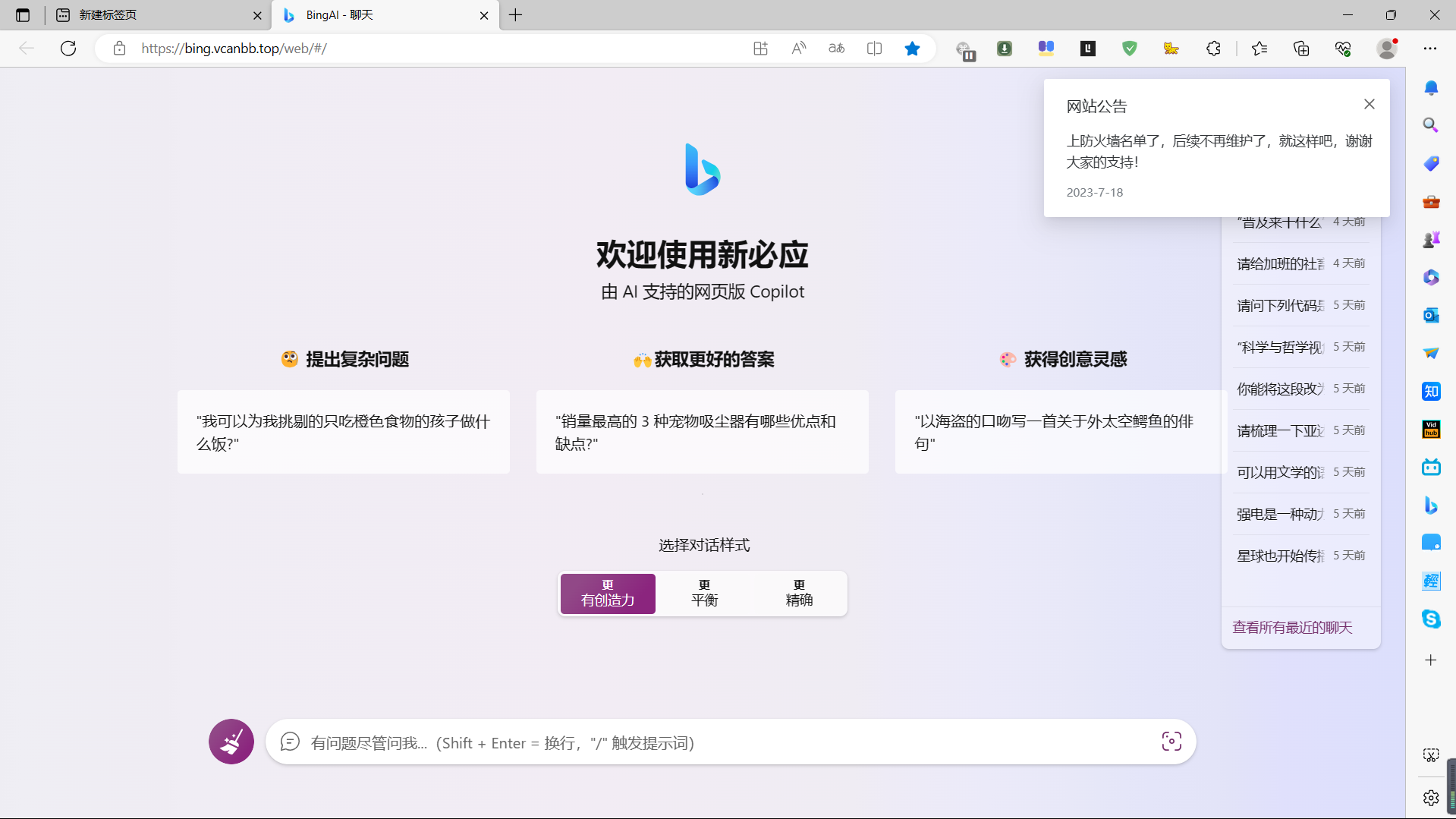
Task: Open the split screen icon
Action: point(874,49)
